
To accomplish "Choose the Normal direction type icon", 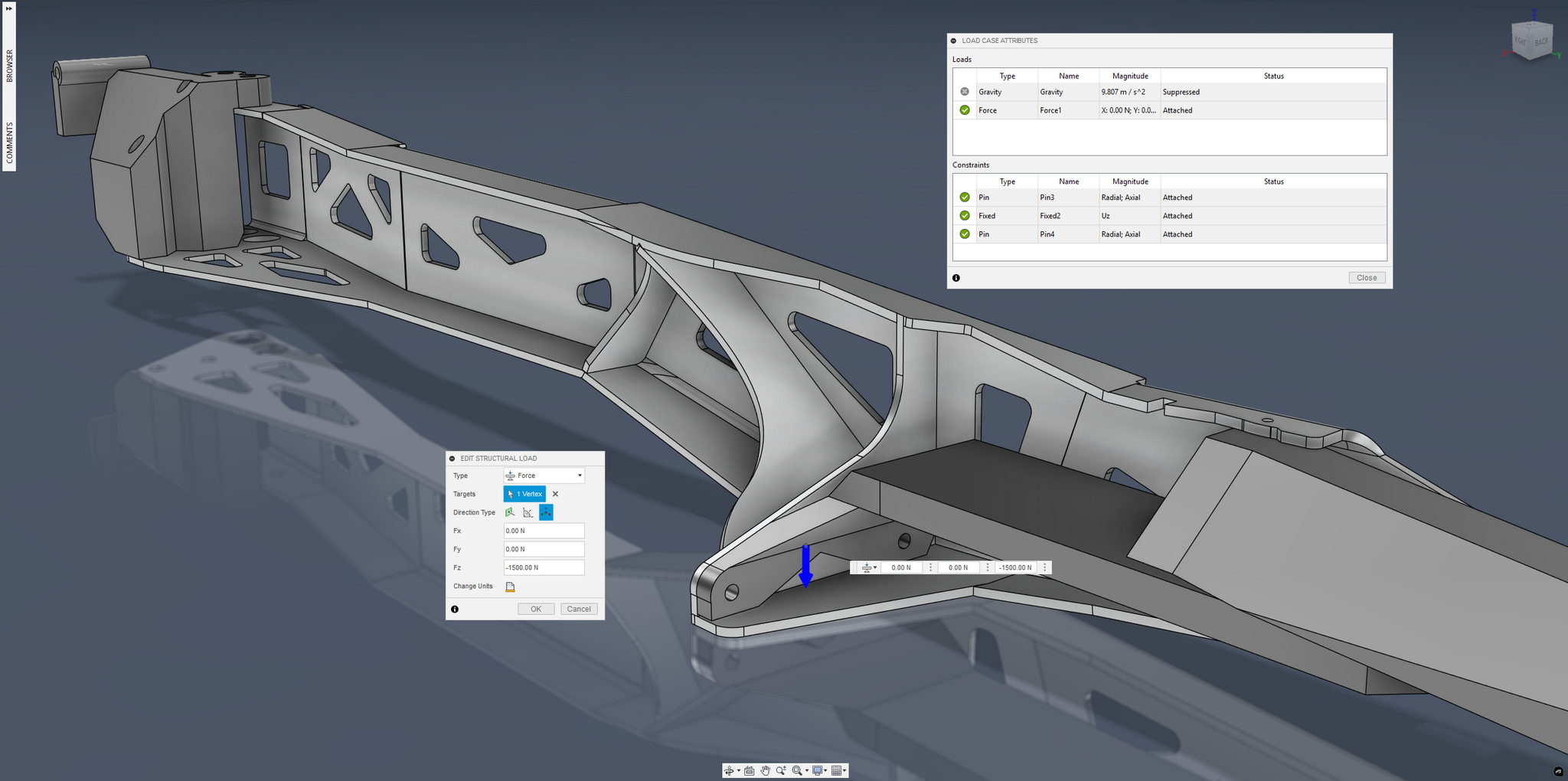I will click(x=510, y=512).
